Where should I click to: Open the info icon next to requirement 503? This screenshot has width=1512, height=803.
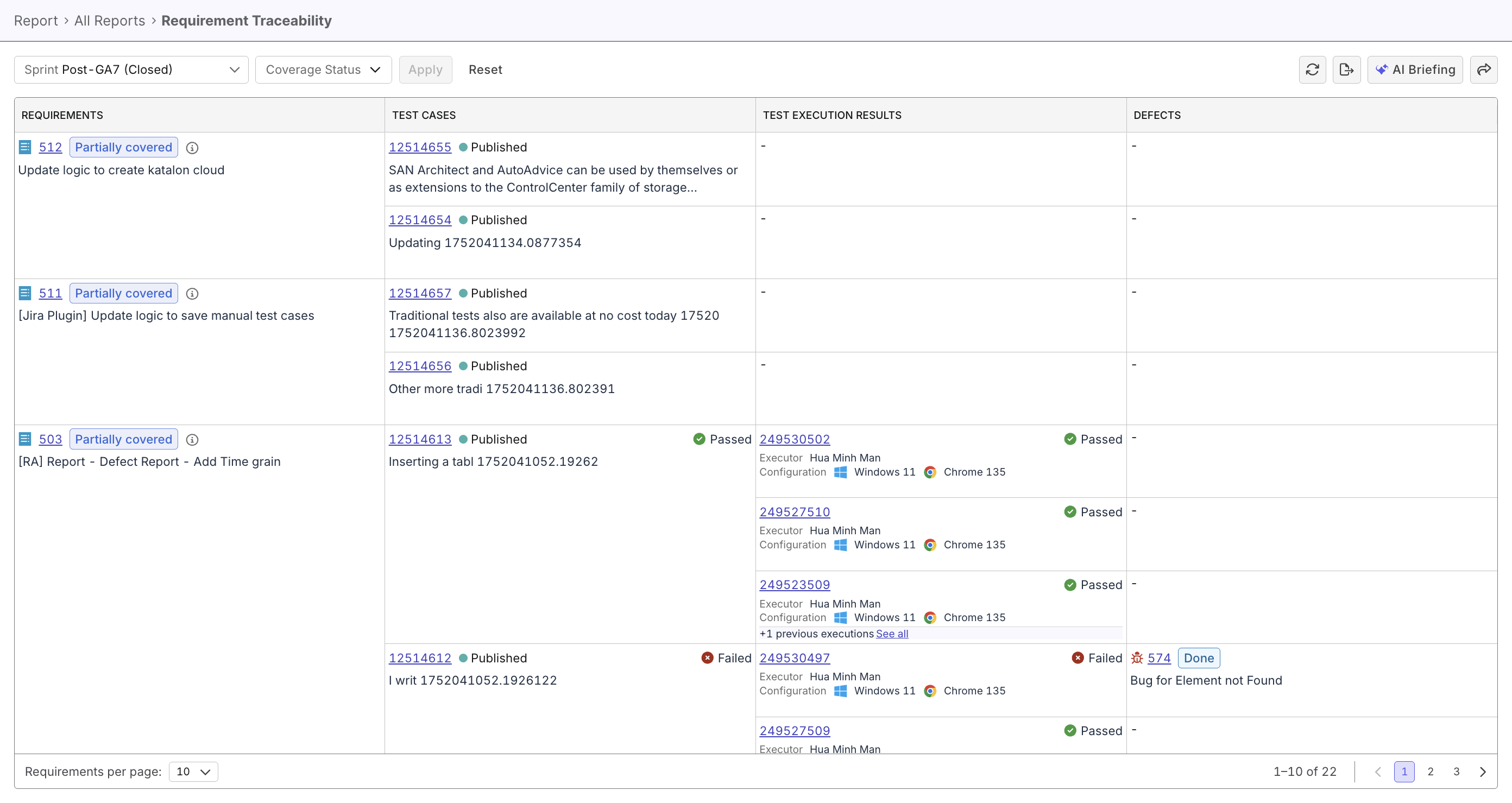192,440
